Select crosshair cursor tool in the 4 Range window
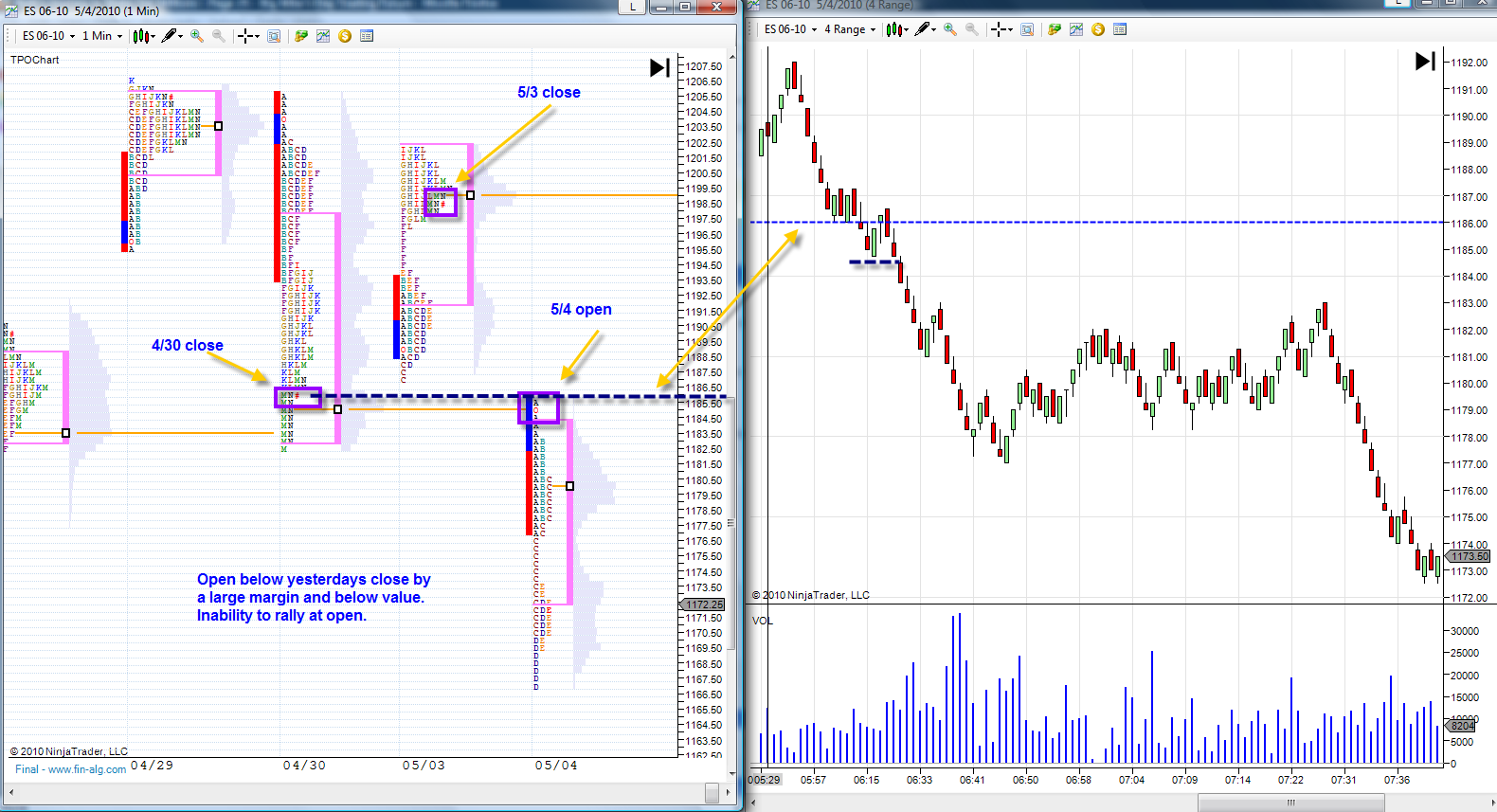 tap(999, 29)
